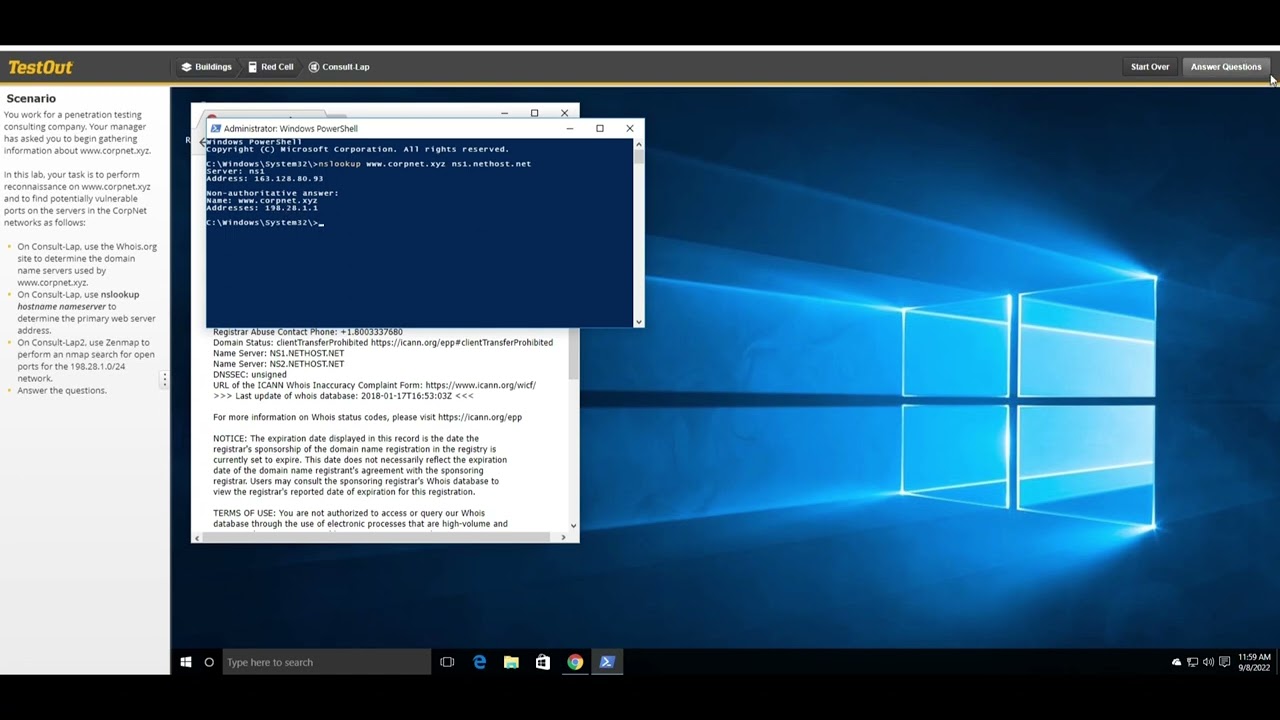Open Microsoft Store from the taskbar
Screen dimensions: 1280x720
pyautogui.click(x=543, y=662)
